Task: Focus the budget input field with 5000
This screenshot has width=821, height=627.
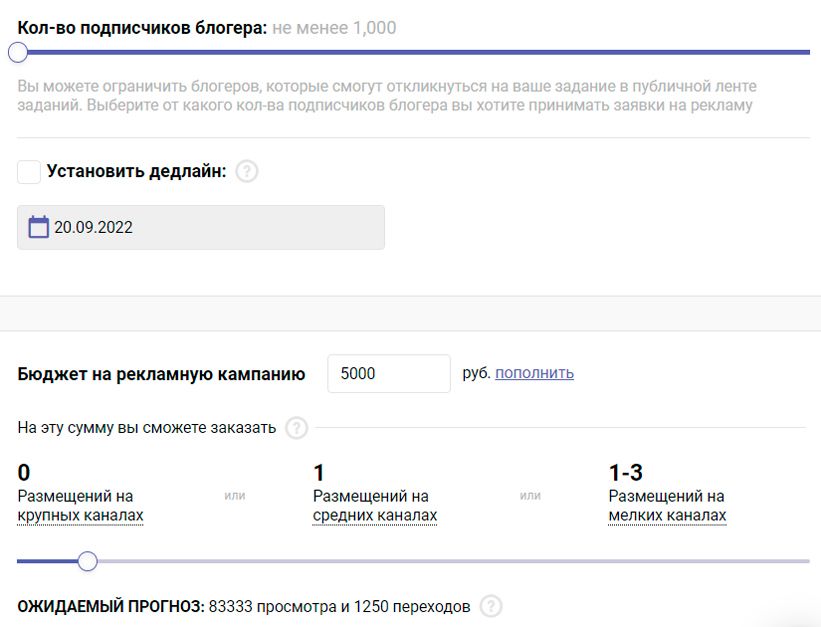Action: click(x=388, y=373)
